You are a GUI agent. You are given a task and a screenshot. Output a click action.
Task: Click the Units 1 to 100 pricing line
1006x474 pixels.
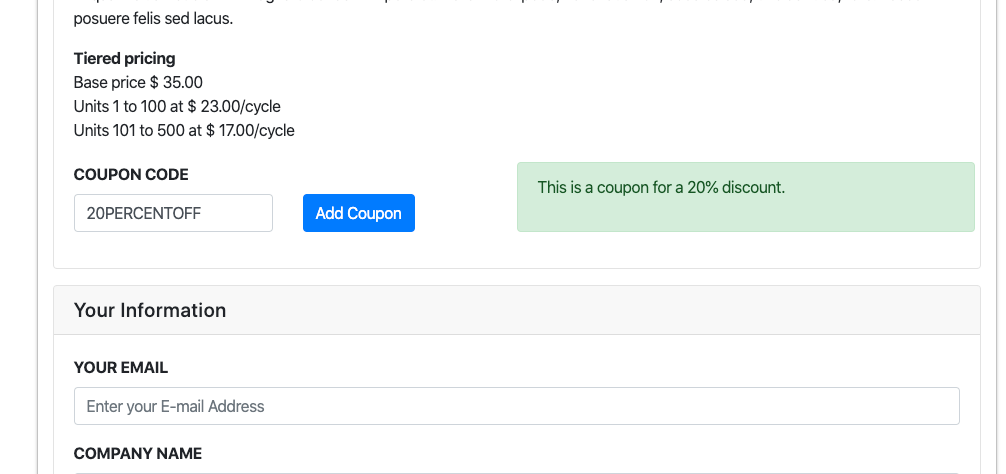click(x=177, y=106)
